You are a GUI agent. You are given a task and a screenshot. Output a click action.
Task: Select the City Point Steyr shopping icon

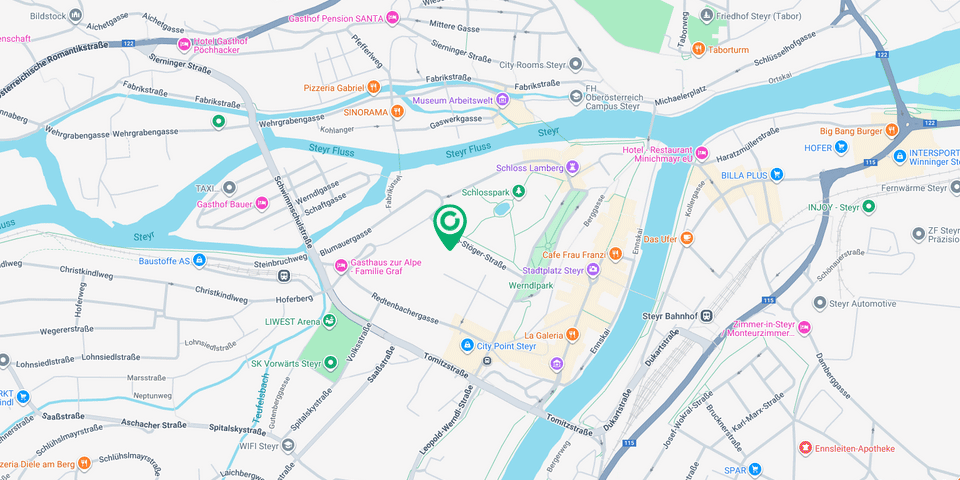click(x=468, y=346)
